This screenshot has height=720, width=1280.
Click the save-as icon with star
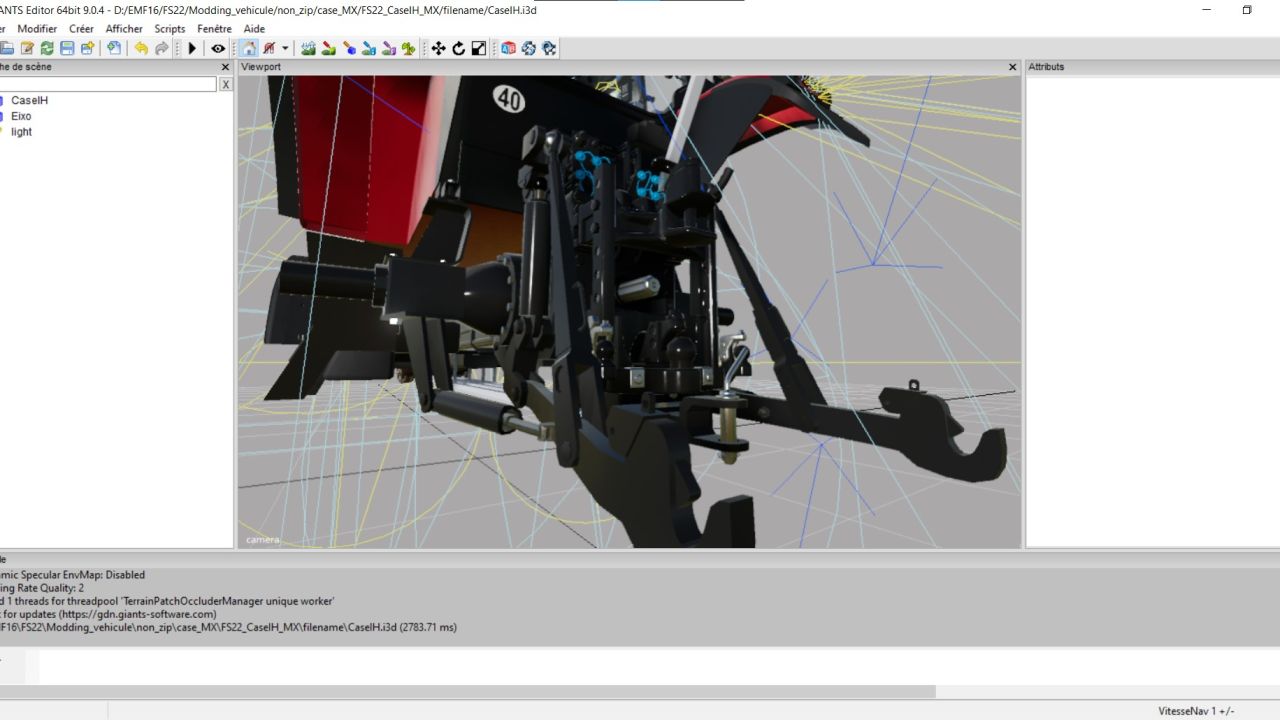pyautogui.click(x=87, y=48)
